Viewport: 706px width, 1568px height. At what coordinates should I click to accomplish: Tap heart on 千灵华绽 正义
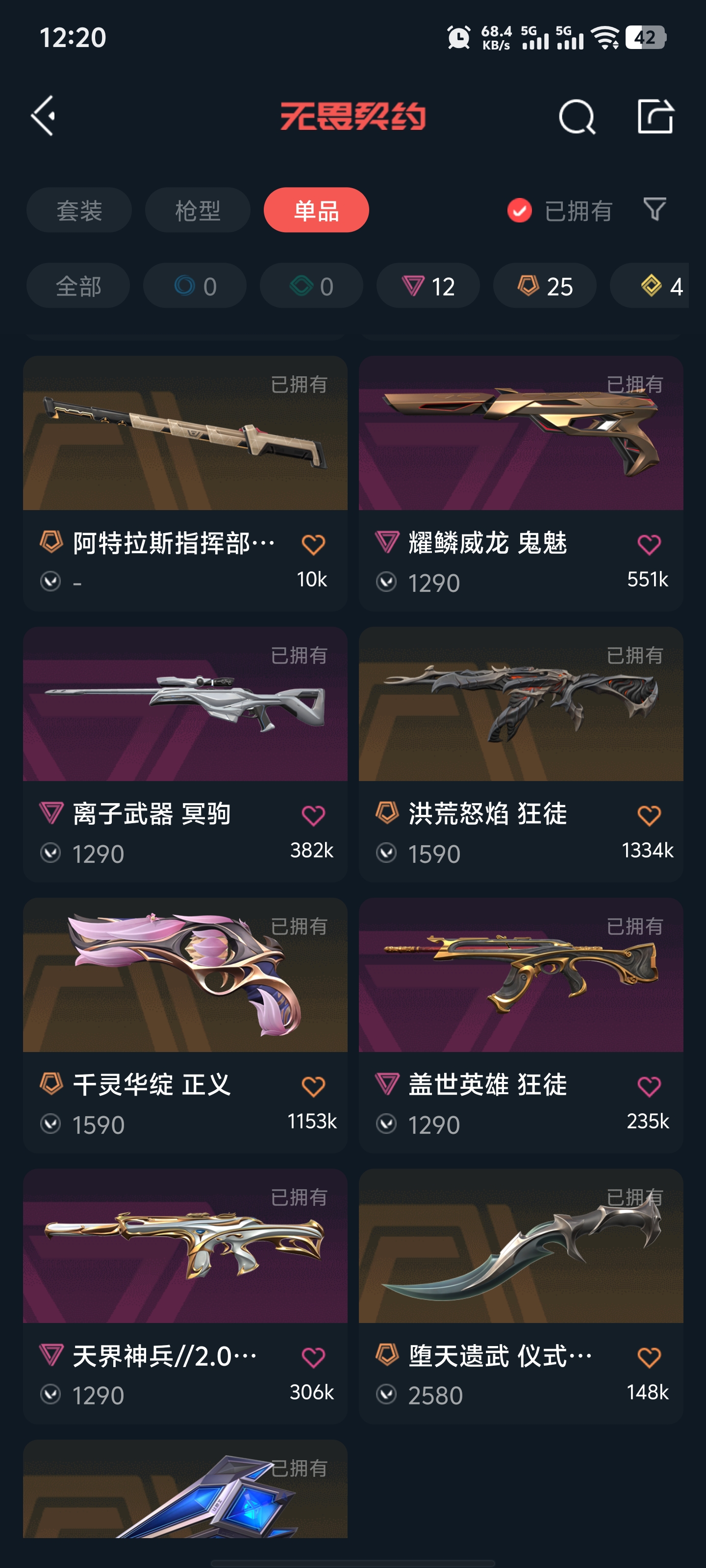point(313,1086)
